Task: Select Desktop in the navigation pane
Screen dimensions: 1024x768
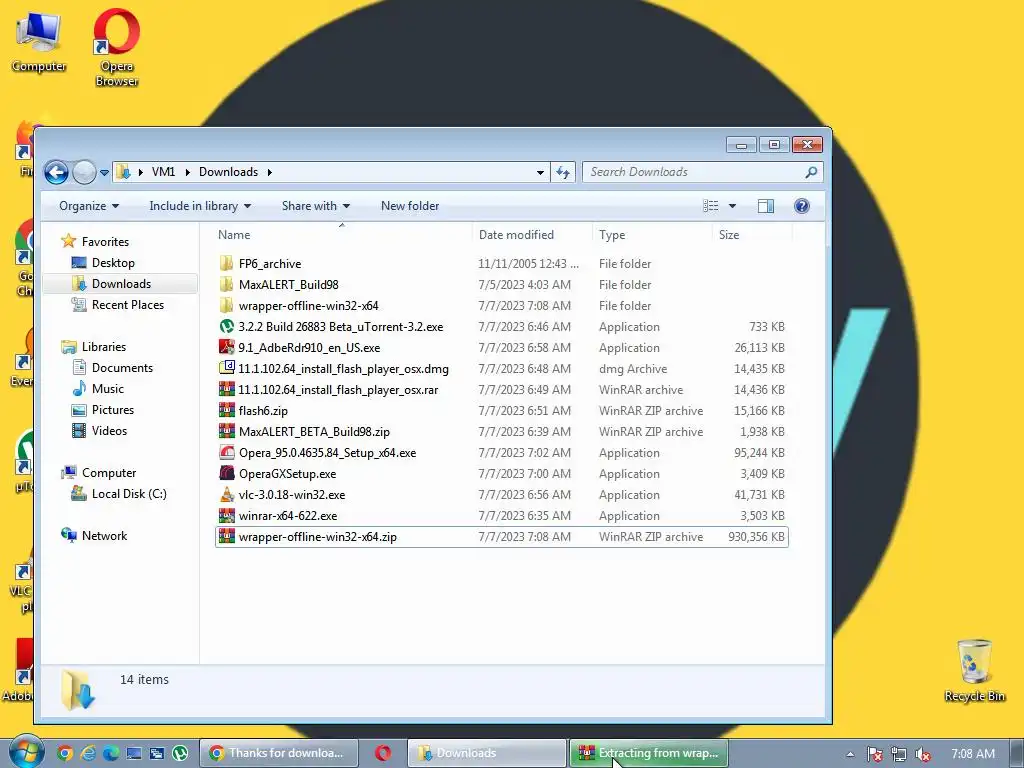Action: 112,263
